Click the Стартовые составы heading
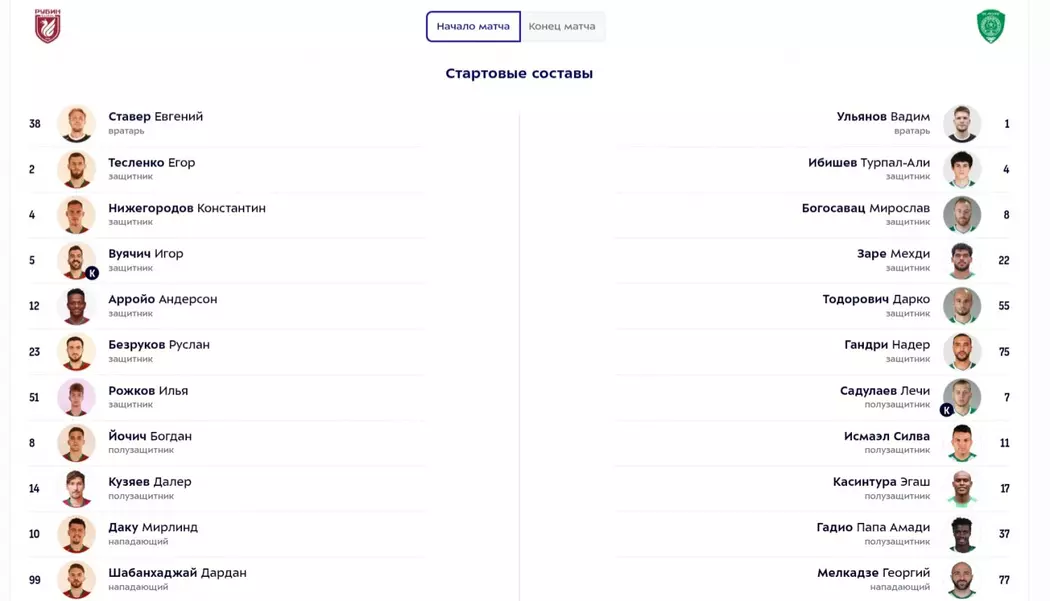 (519, 73)
